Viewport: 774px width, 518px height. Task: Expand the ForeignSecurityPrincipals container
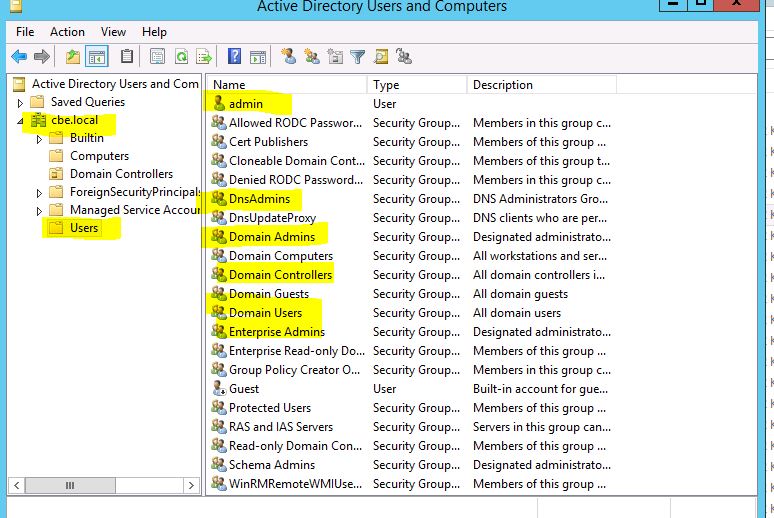(39, 193)
